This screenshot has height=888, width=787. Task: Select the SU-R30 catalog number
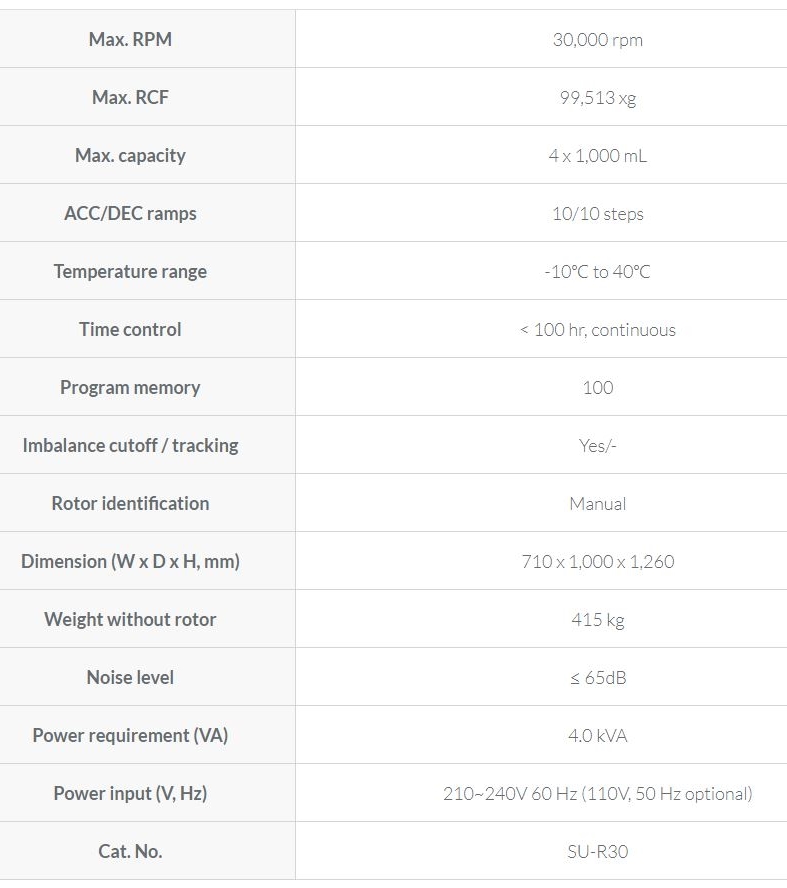click(597, 852)
